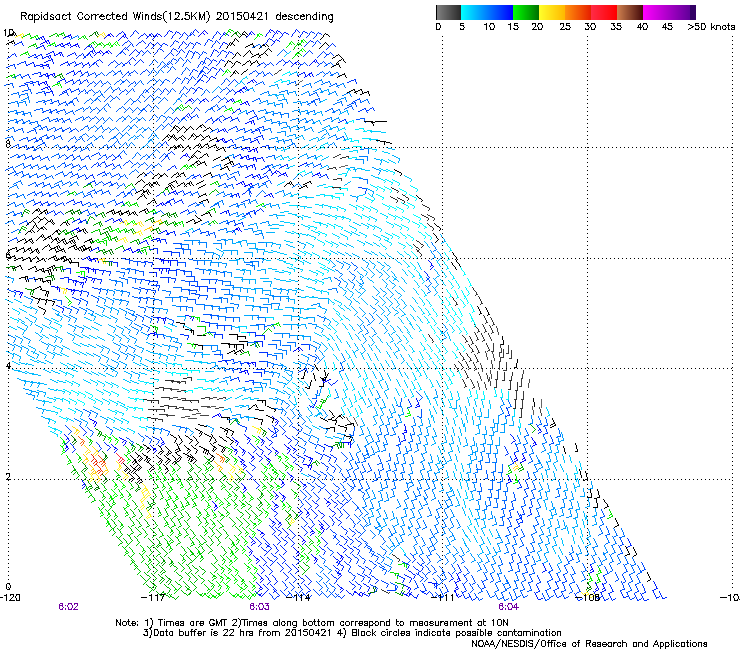Click the note line 'Times are GMT'
Viewport: 740px width, 650px height.
click(193, 623)
